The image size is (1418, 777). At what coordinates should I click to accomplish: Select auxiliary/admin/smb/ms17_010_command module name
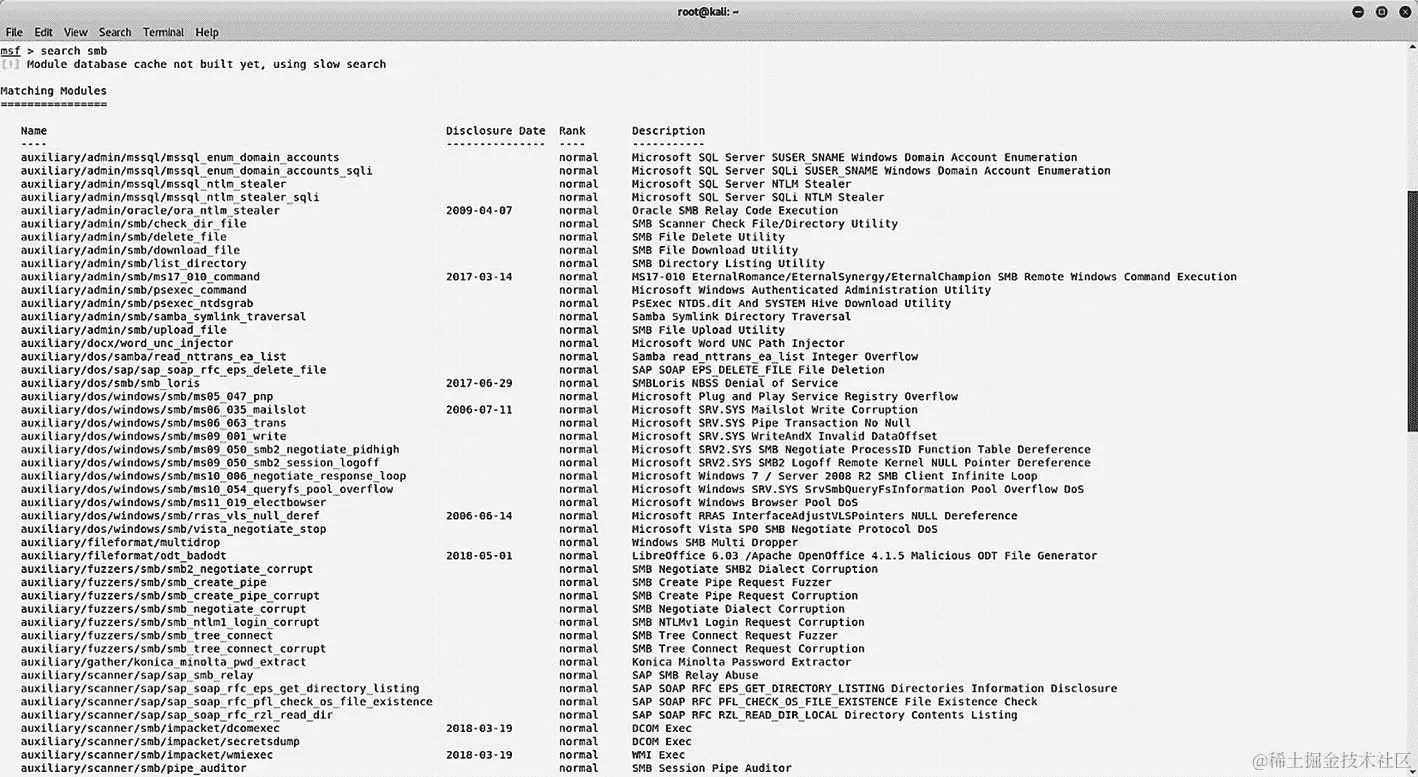pos(140,277)
